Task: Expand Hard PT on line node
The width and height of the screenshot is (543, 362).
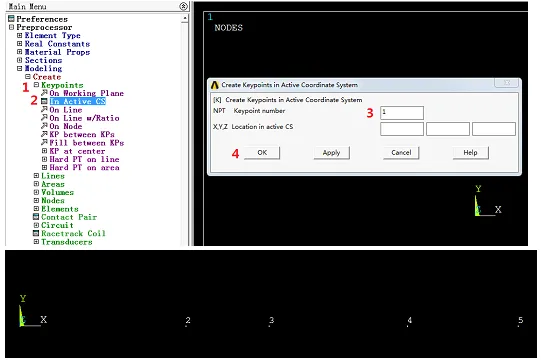Action: click(x=45, y=159)
